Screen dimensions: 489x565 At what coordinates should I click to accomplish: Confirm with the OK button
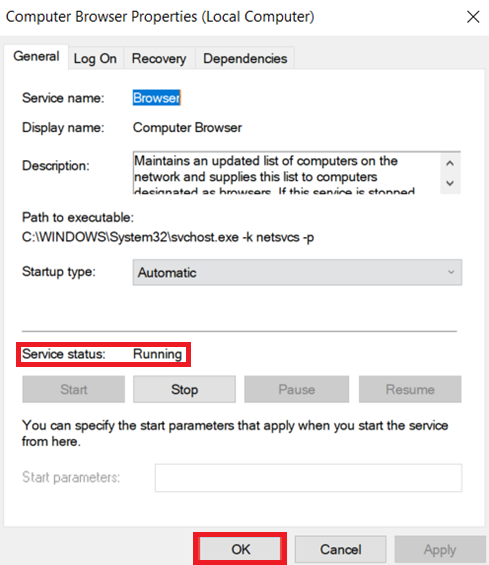tap(240, 550)
